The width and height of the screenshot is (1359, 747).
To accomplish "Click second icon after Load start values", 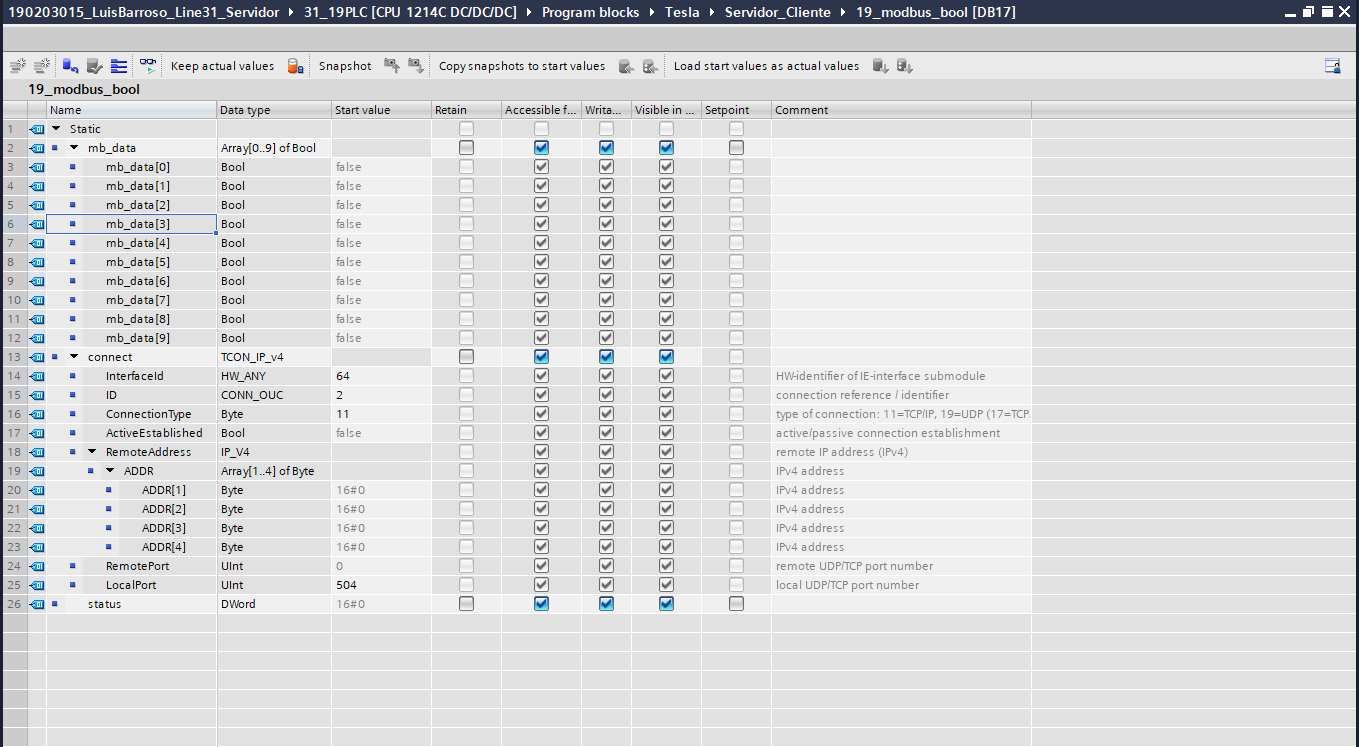I will pos(904,66).
